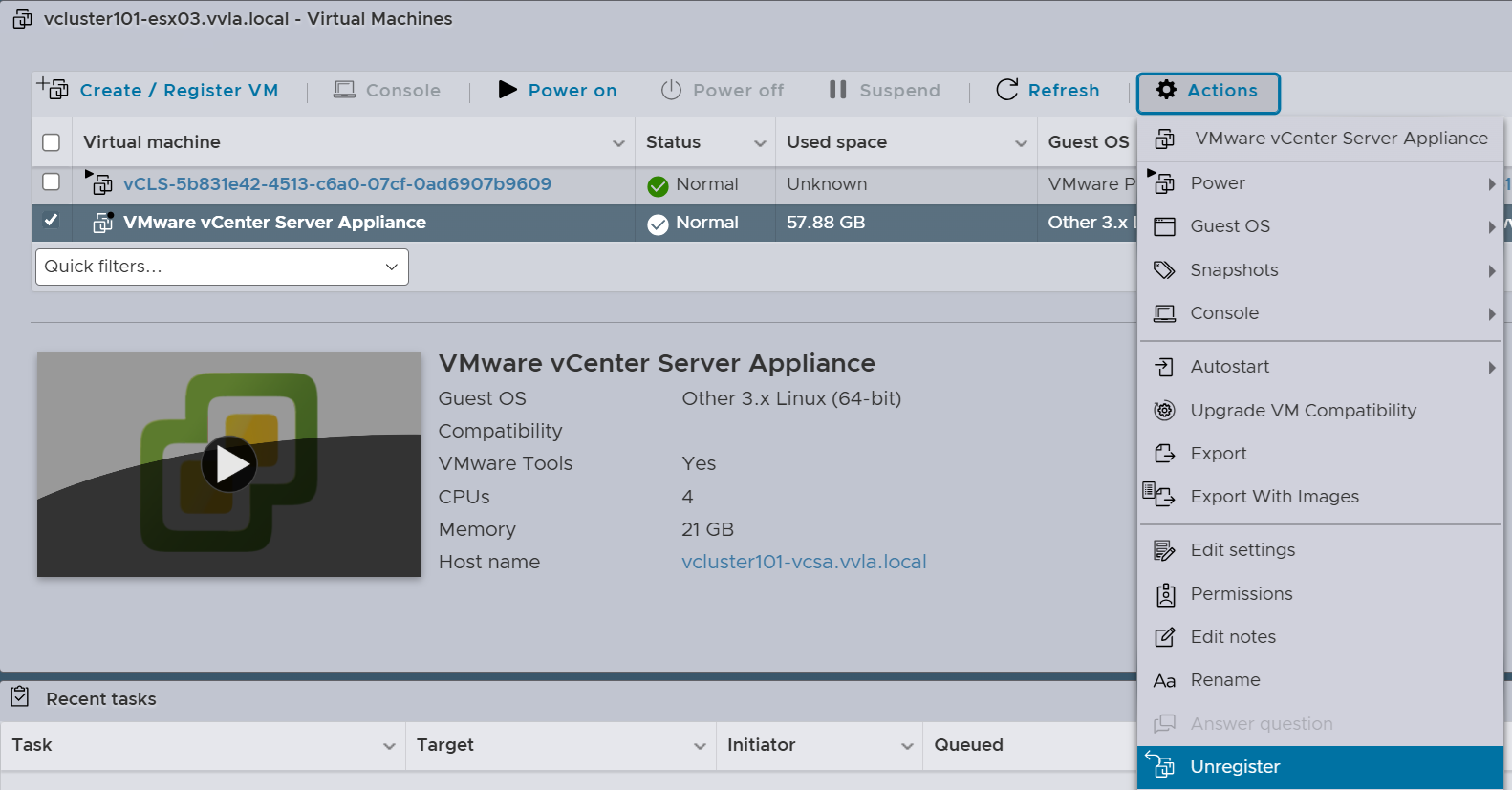
Task: Click the Recent tasks clipboard icon
Action: point(20,697)
